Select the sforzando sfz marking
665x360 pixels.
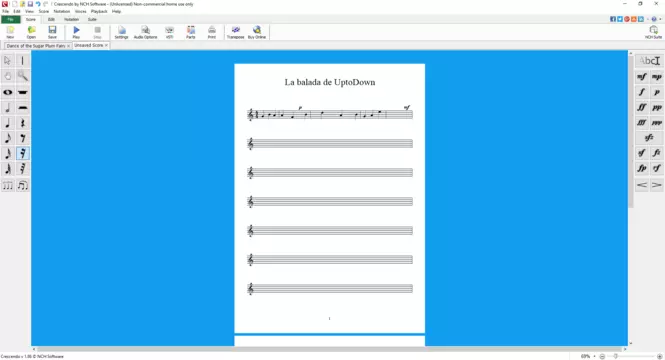(x=649, y=138)
